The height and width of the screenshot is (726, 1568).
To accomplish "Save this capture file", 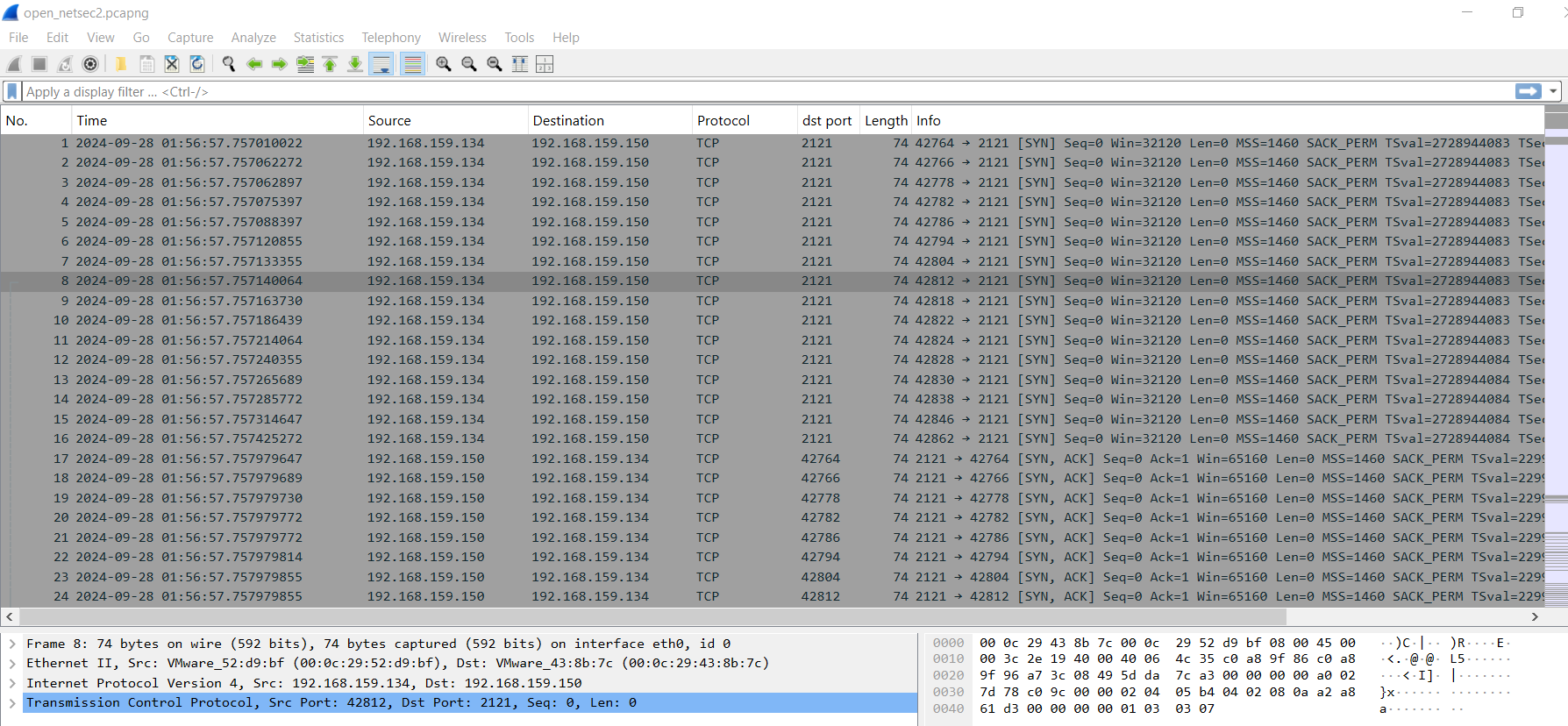I will pyautogui.click(x=147, y=64).
